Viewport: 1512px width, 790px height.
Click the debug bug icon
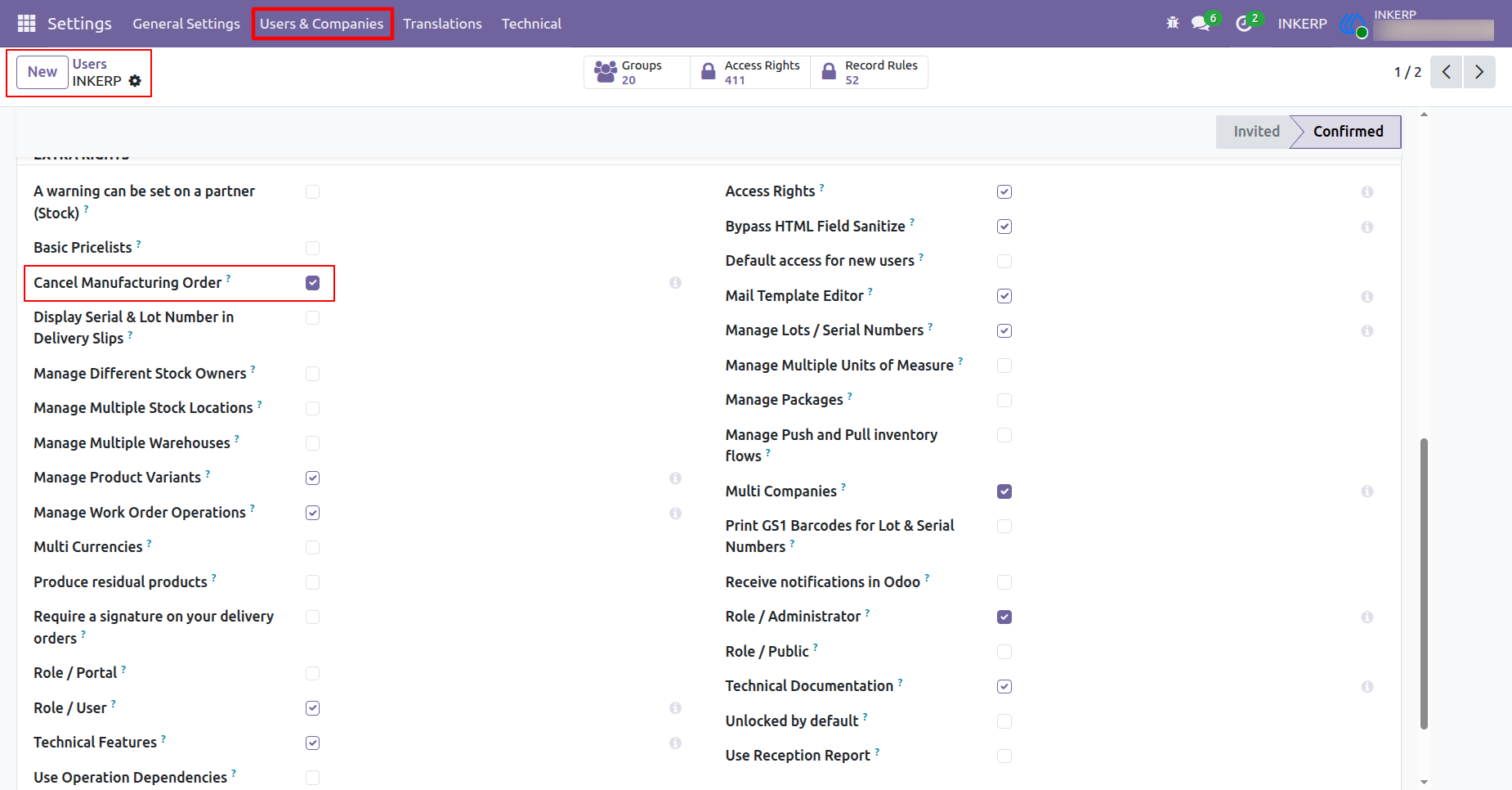[x=1173, y=23]
